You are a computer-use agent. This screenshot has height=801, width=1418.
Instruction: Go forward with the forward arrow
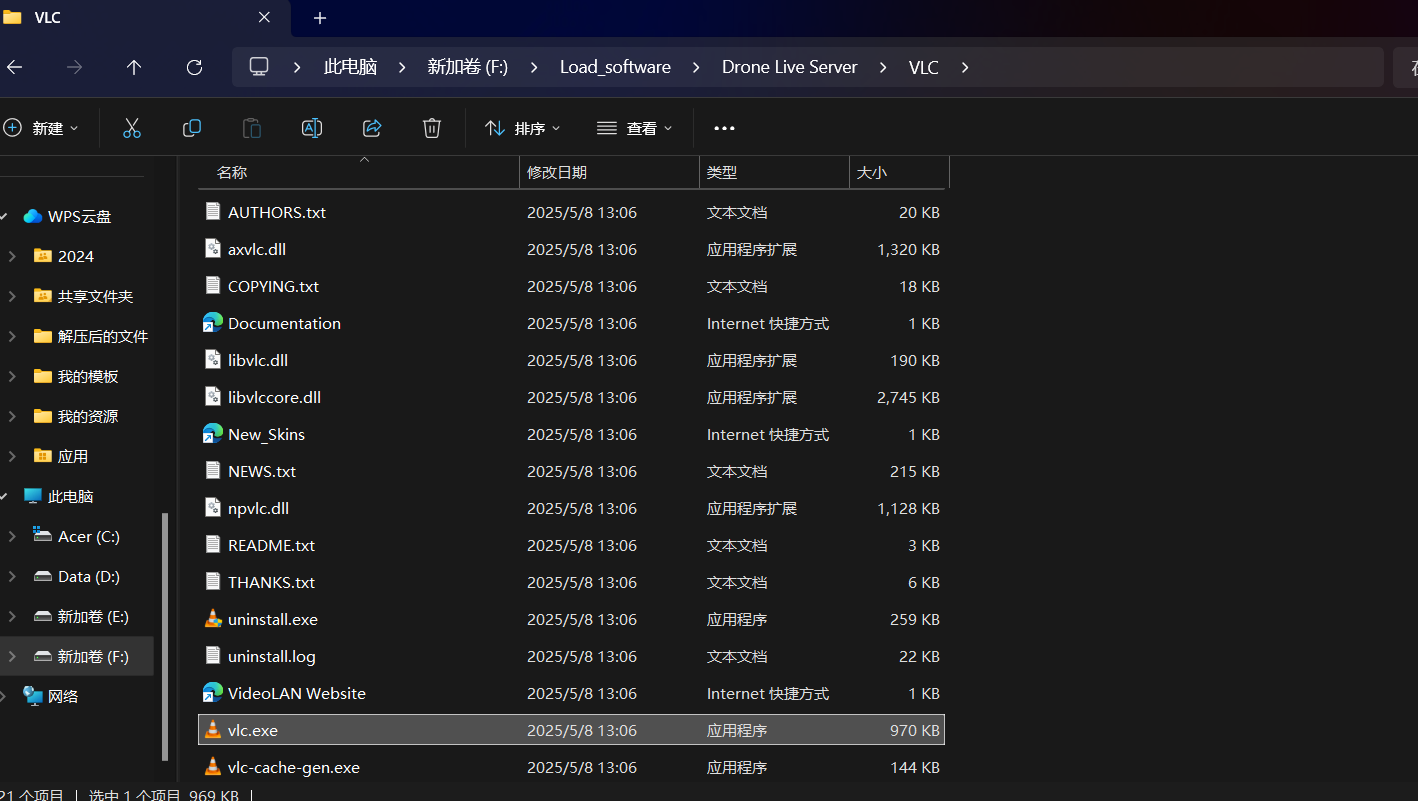tap(74, 67)
